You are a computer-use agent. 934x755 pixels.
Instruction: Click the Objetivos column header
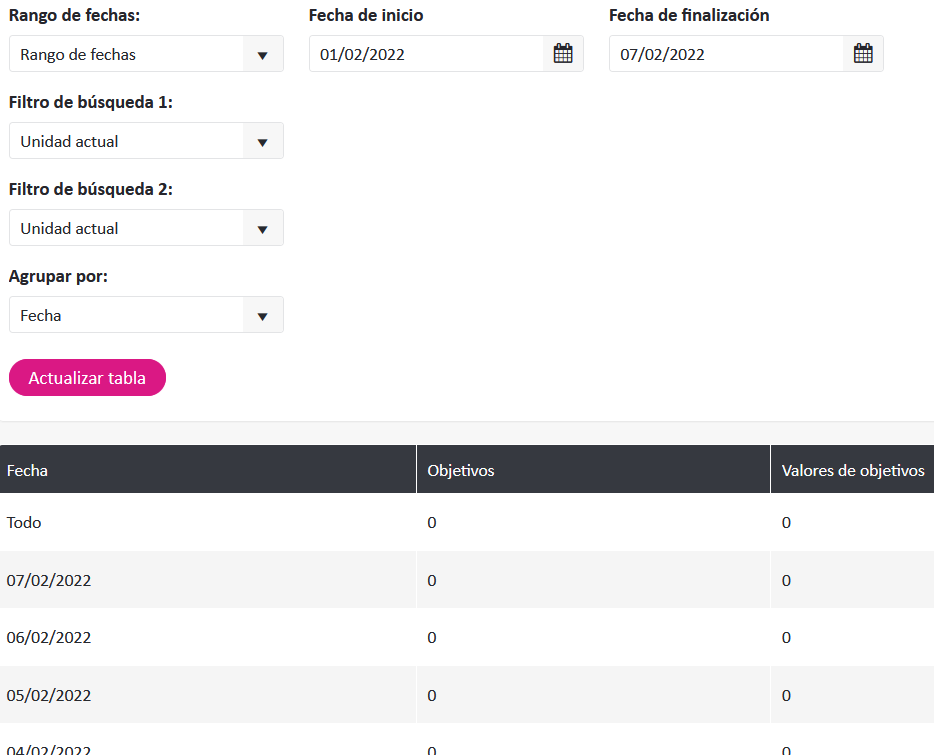point(461,470)
